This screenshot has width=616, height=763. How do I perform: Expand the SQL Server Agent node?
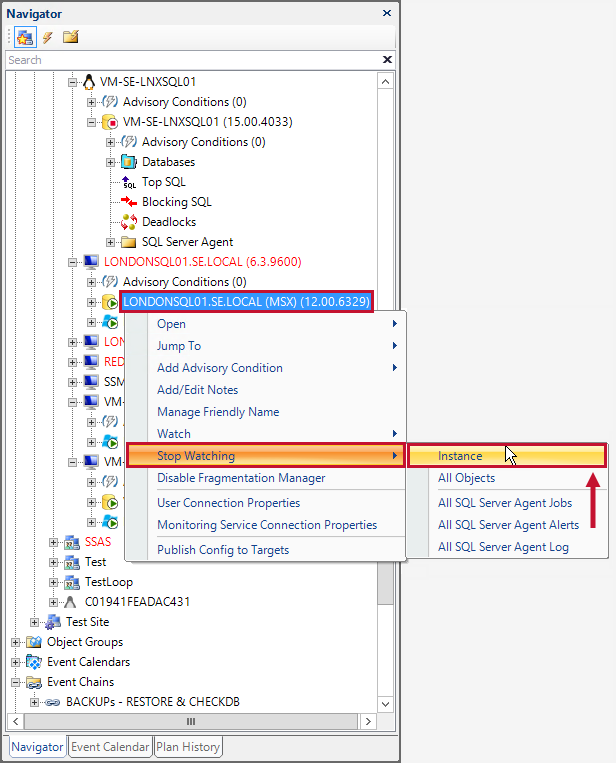click(x=111, y=242)
